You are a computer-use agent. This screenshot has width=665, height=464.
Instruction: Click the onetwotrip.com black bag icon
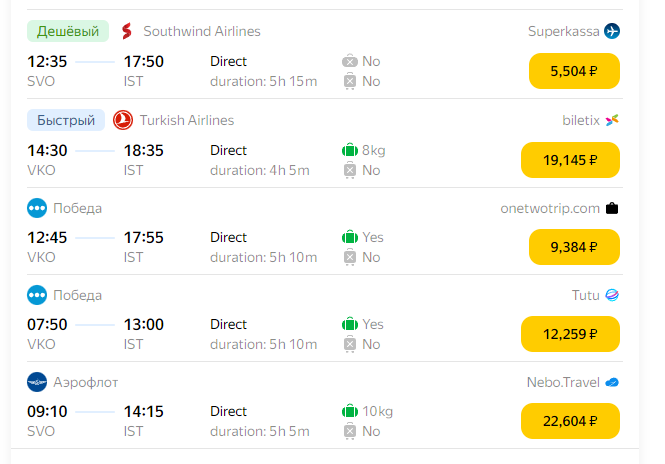[612, 208]
